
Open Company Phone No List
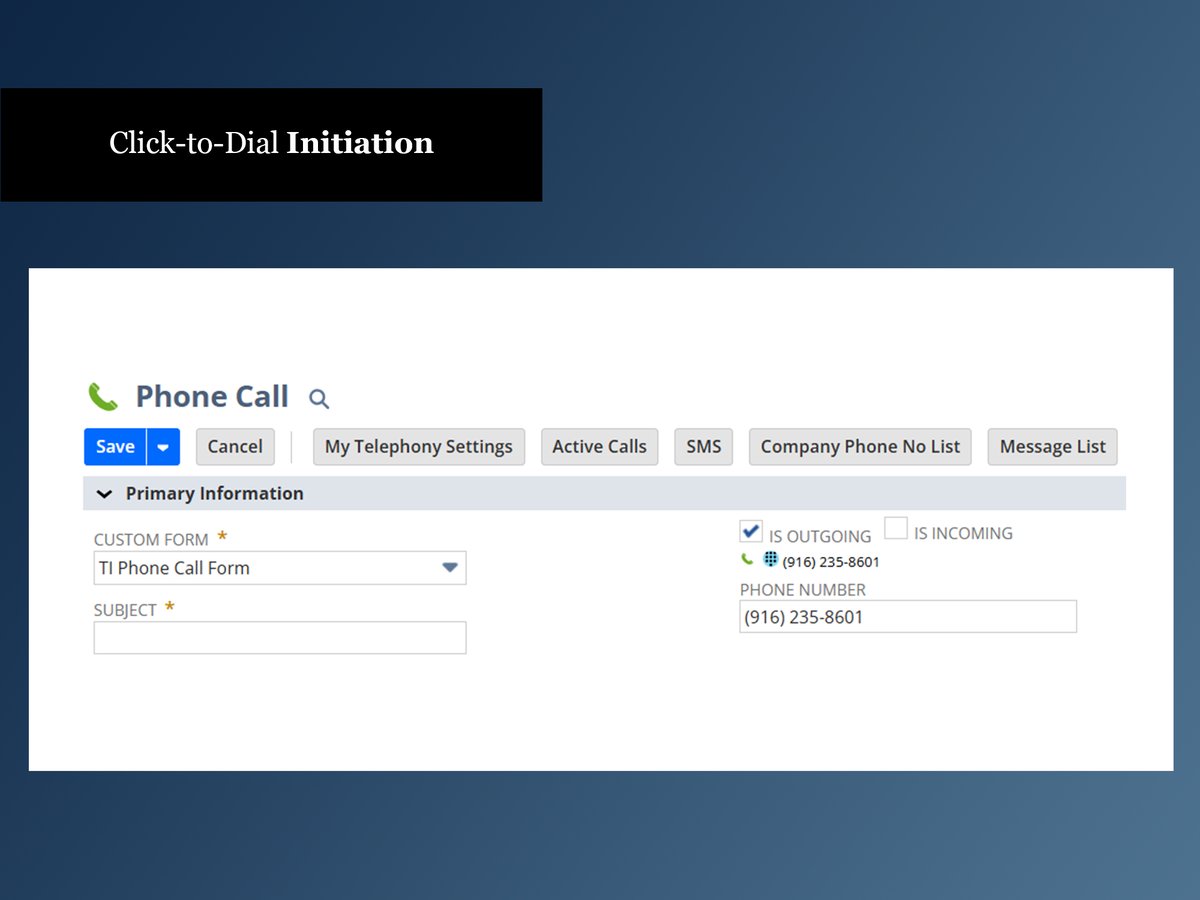pyautogui.click(x=860, y=447)
